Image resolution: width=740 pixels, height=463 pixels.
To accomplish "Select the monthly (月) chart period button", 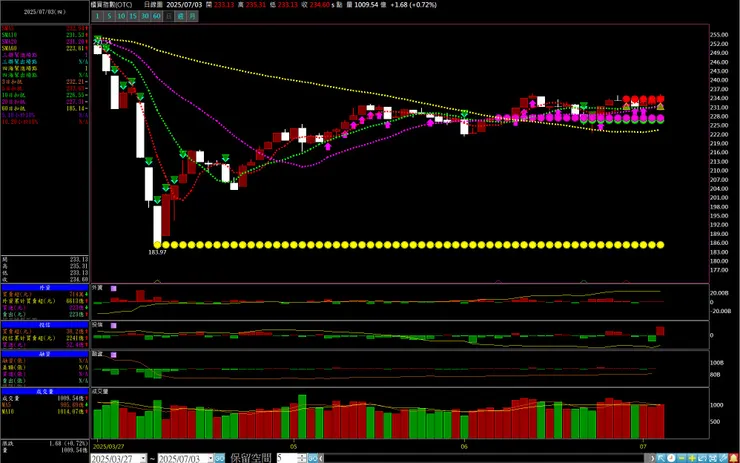I will pyautogui.click(x=193, y=16).
